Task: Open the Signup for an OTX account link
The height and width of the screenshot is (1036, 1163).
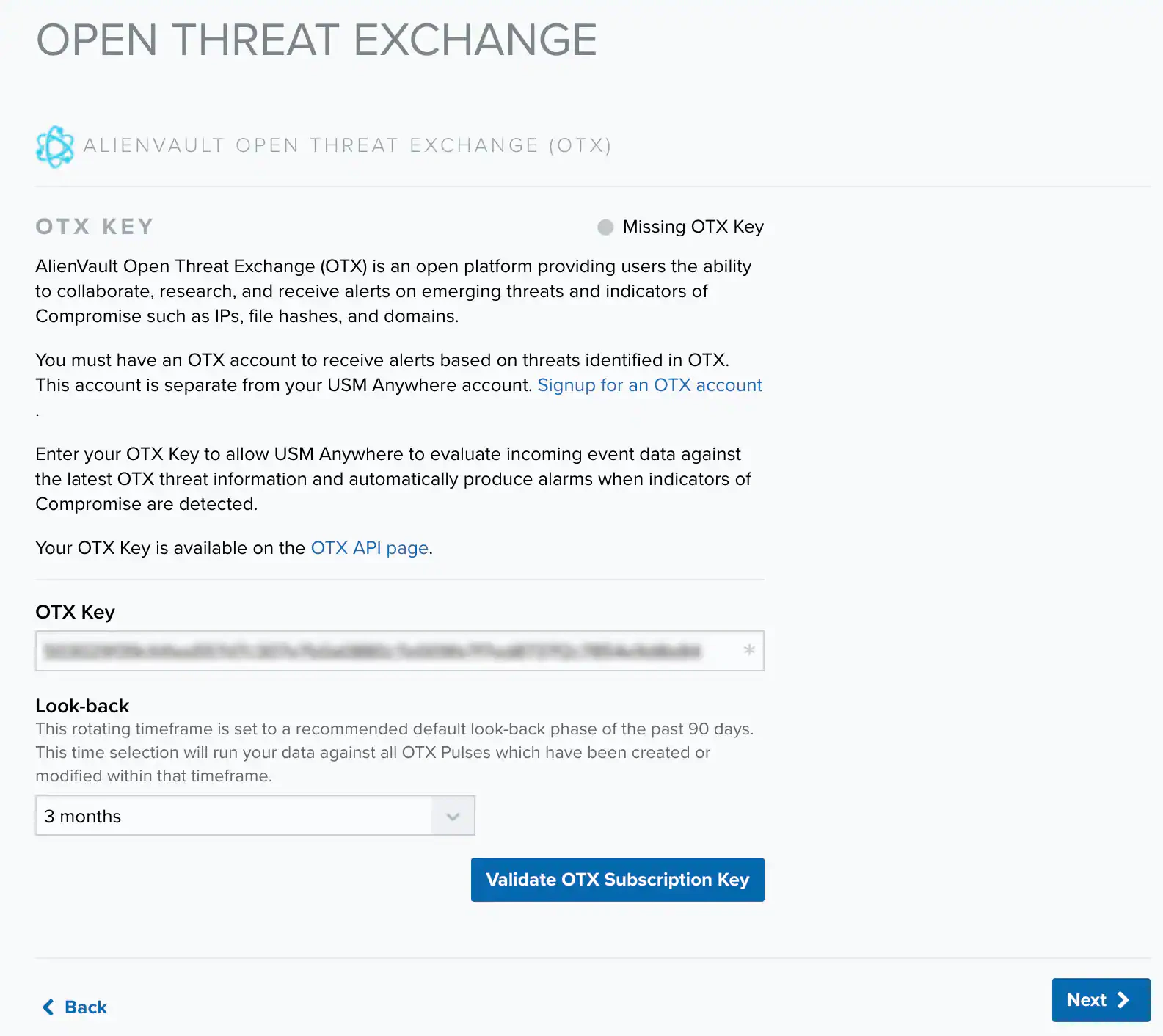Action: point(649,385)
